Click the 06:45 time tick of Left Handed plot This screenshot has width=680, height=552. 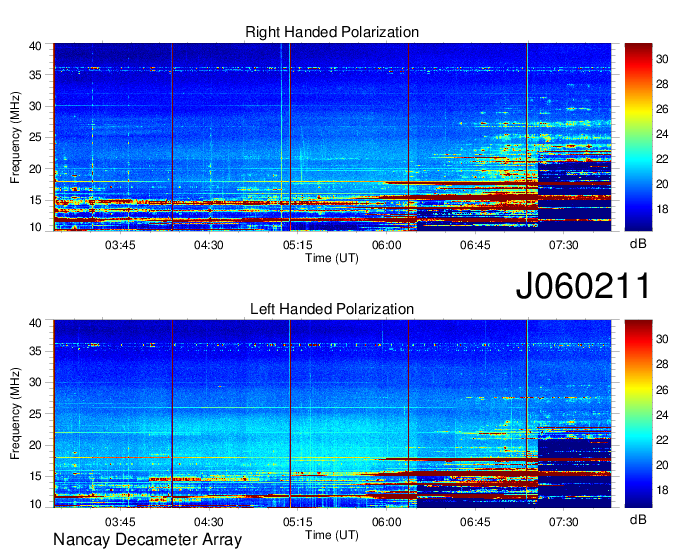coord(475,522)
